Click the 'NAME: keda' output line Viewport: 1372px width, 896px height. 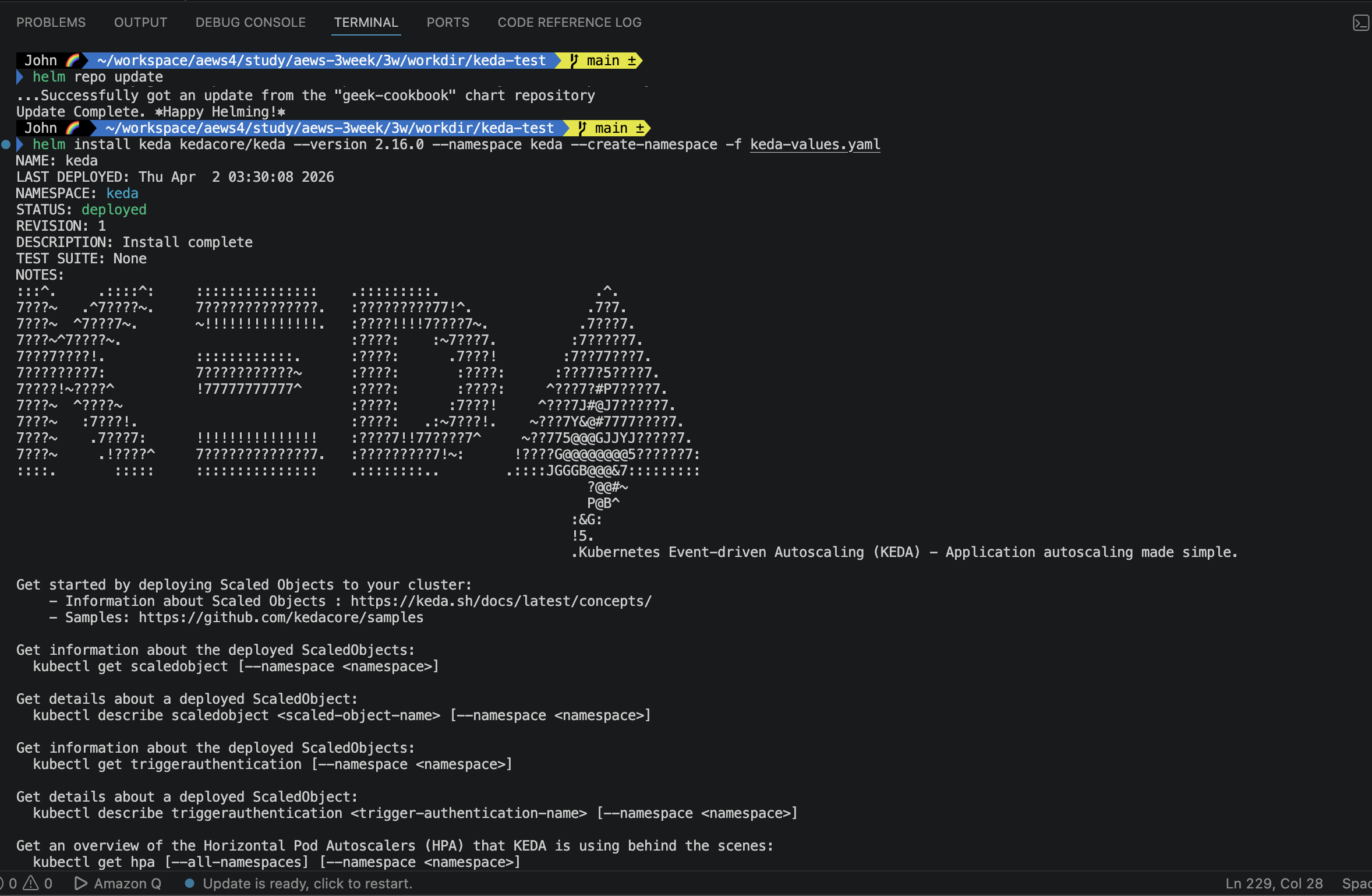click(57, 161)
